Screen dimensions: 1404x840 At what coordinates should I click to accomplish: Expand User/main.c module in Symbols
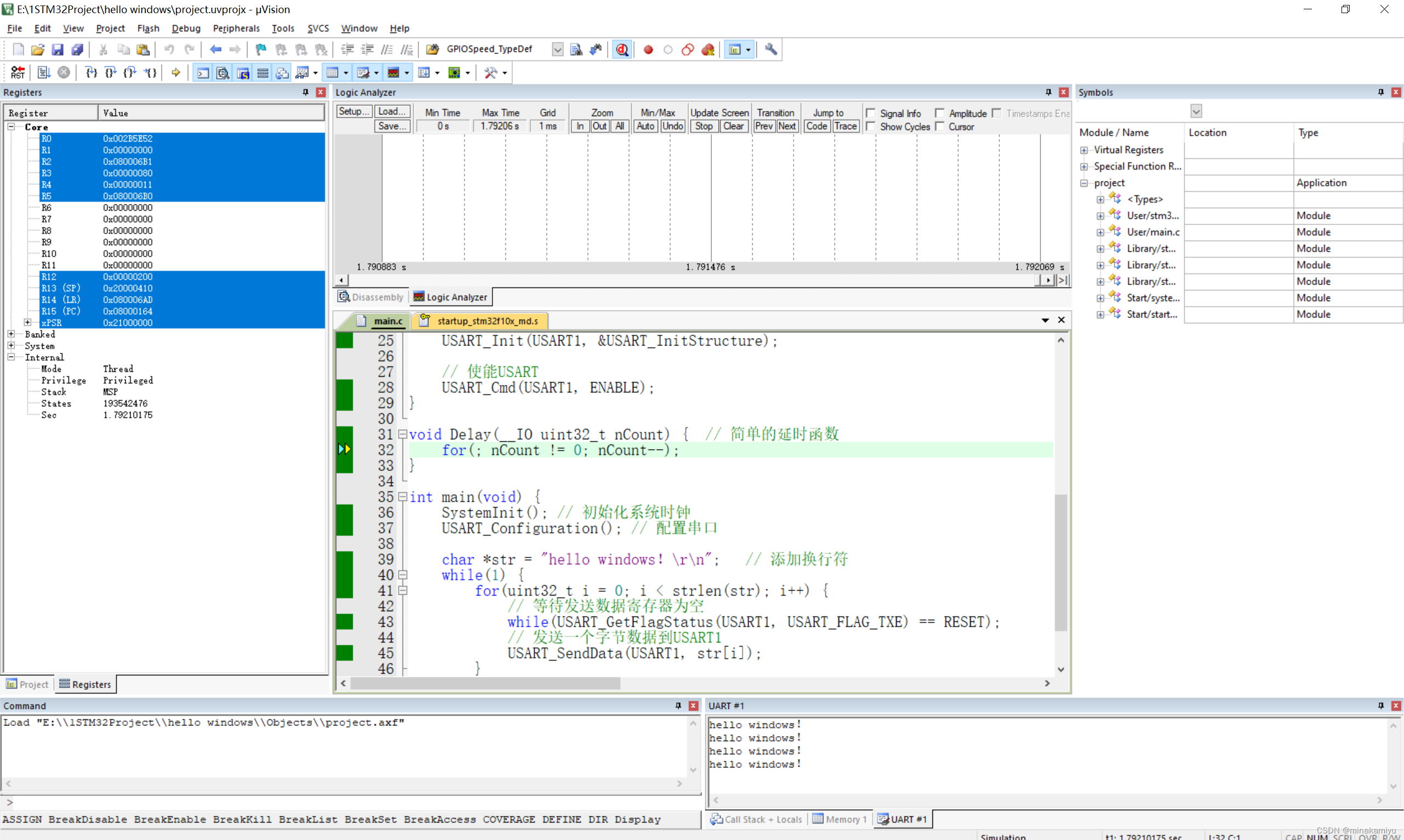(1101, 232)
